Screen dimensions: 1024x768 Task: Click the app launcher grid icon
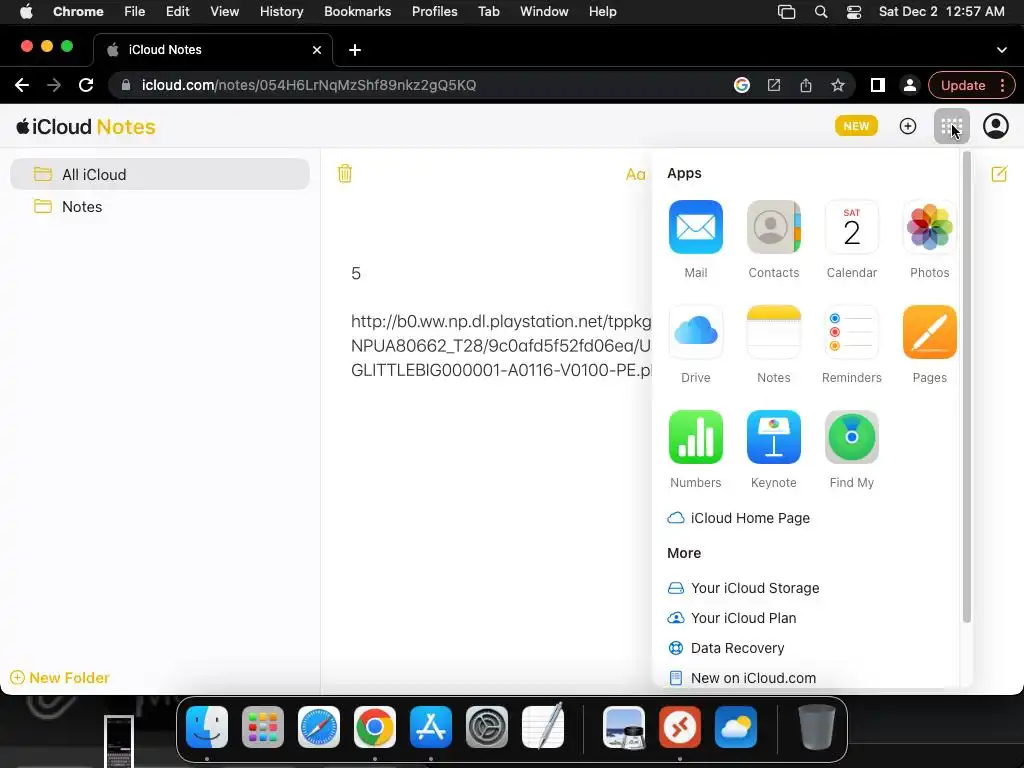point(952,126)
